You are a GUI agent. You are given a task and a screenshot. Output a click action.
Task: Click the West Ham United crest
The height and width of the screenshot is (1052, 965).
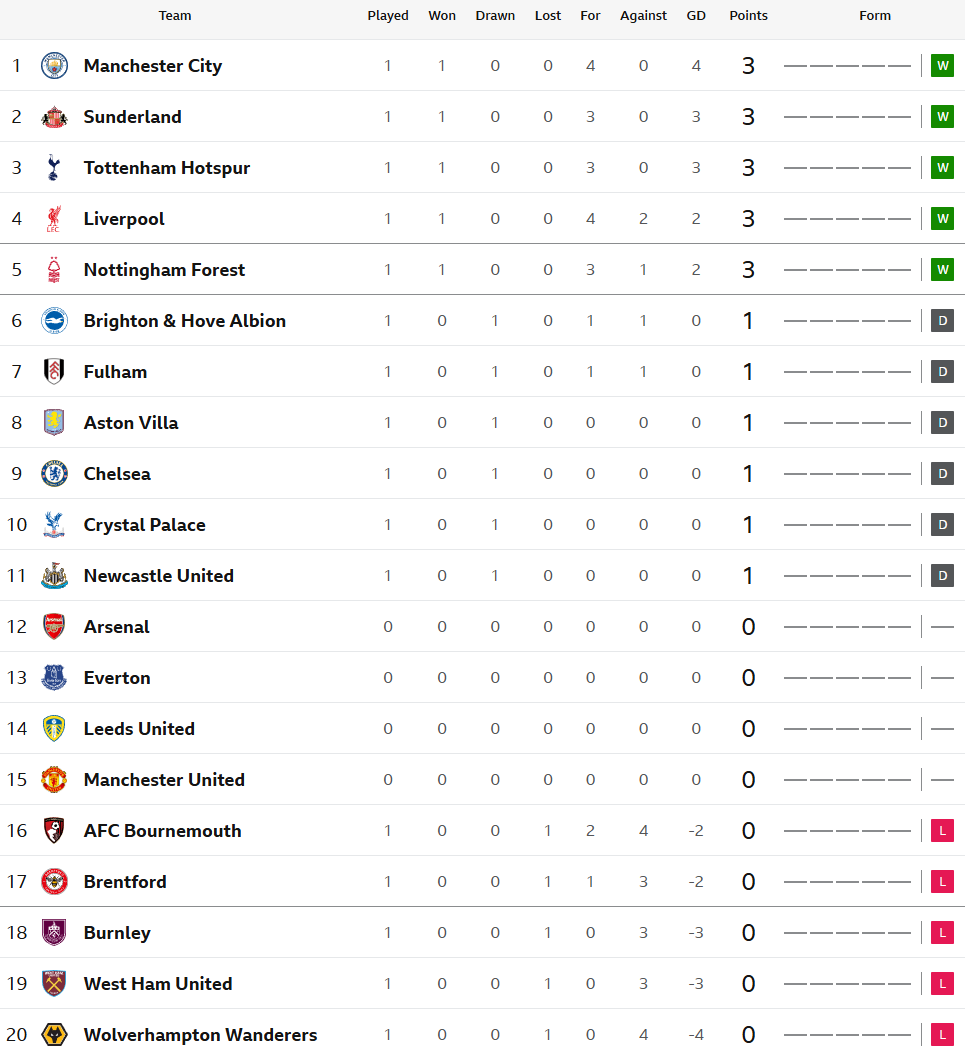click(54, 984)
